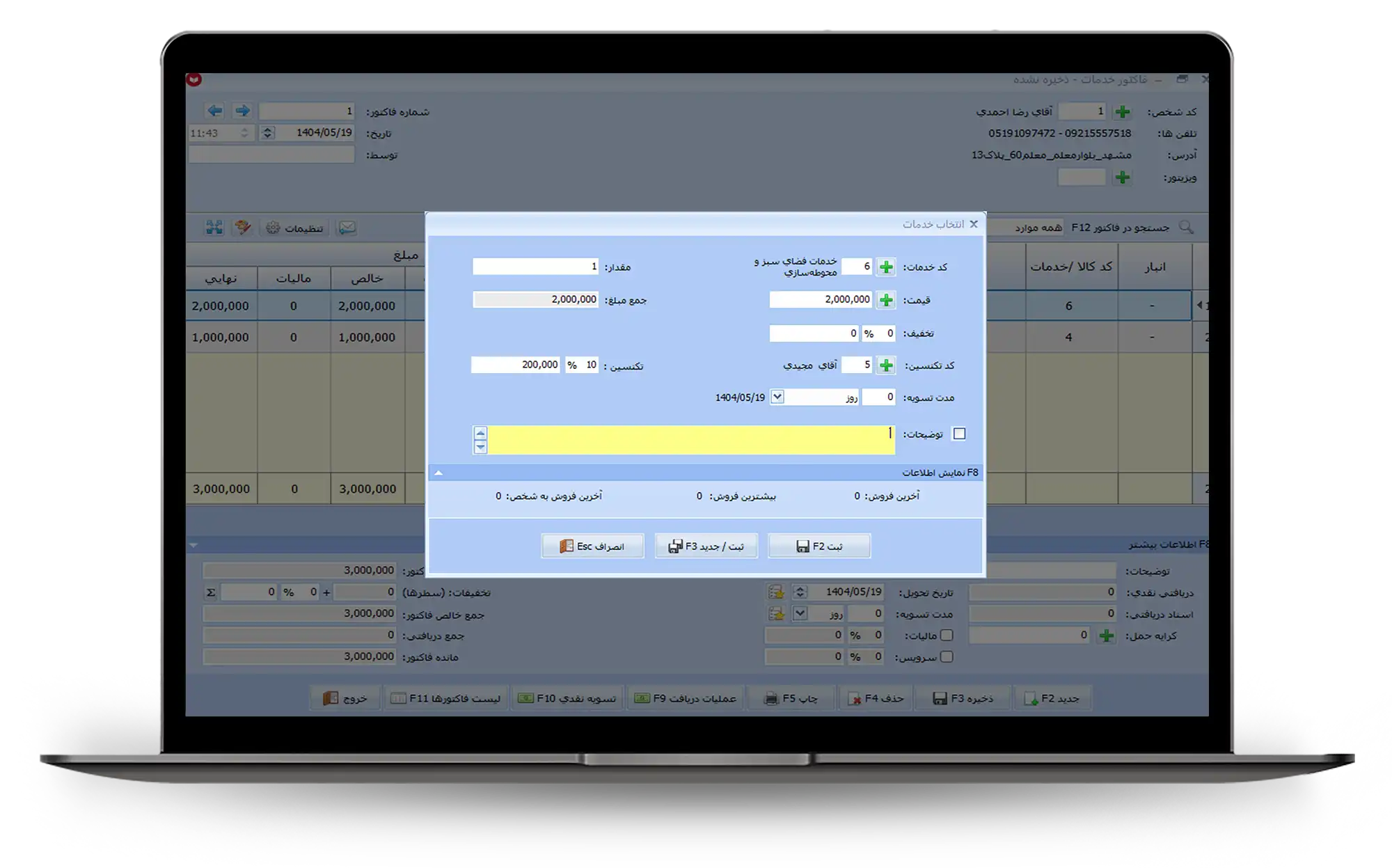Open the settlement period day dropdown below invoice
Screen dimensions: 1392x868
(800, 614)
